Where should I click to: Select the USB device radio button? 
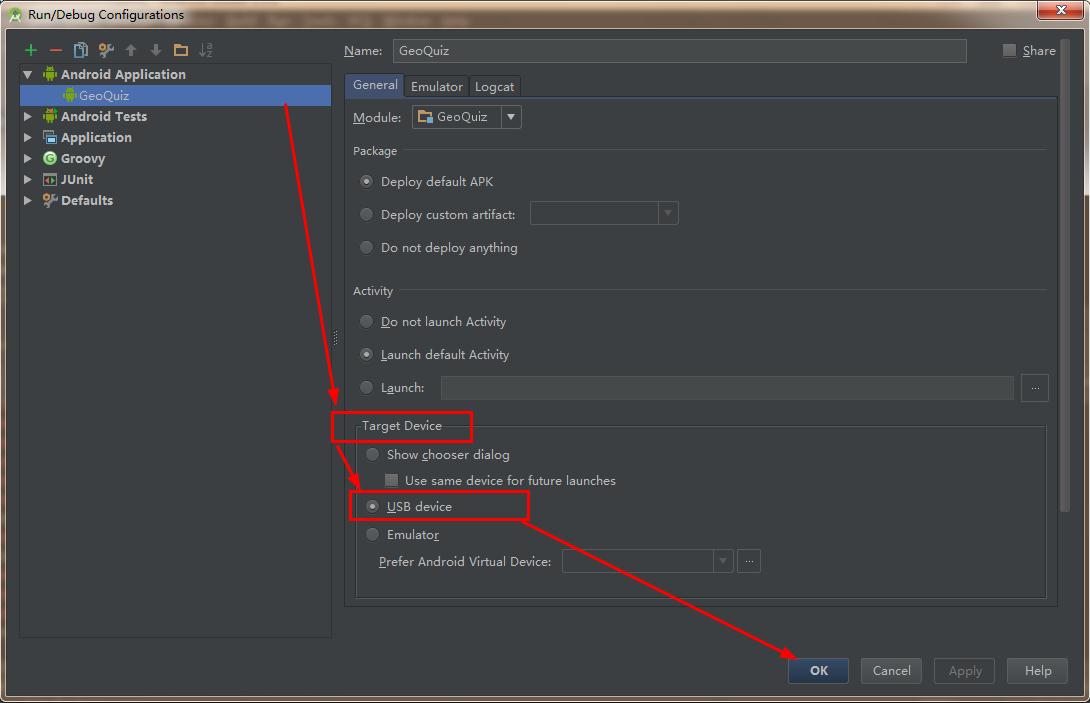(x=373, y=506)
